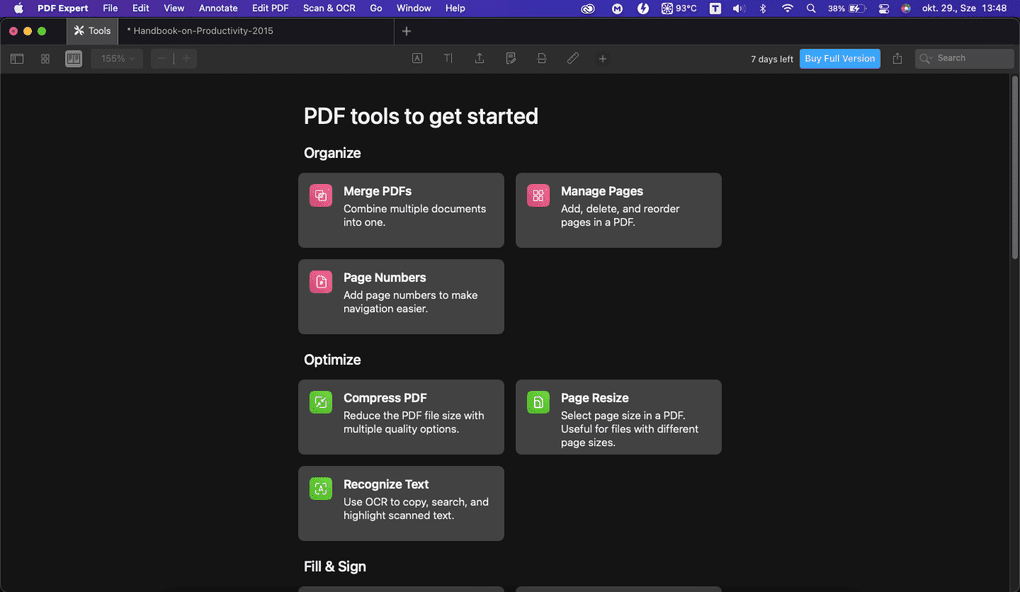Start Recognize Text with OCR

point(400,502)
